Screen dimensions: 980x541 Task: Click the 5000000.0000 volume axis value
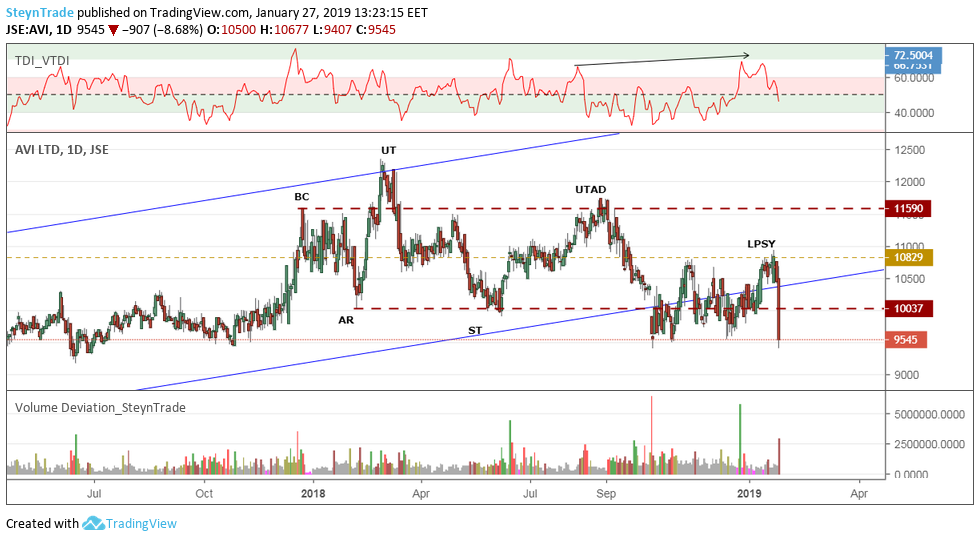coord(929,415)
